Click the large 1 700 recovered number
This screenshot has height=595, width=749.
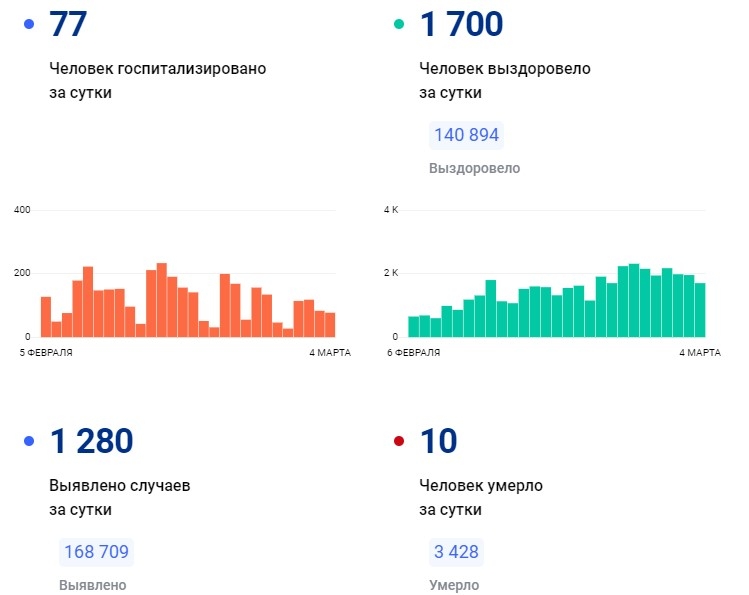[461, 24]
